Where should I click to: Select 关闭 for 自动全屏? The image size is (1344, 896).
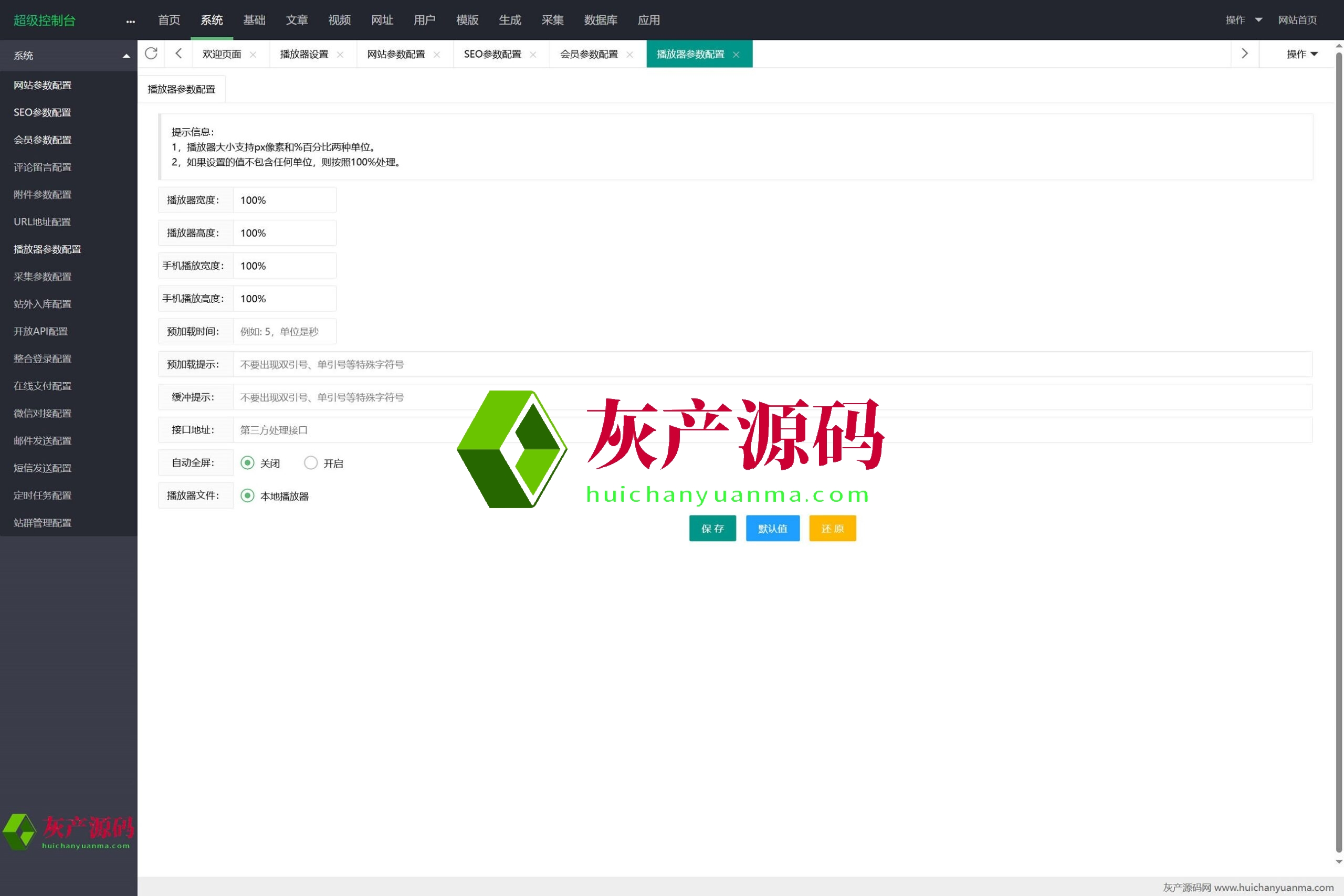(x=247, y=463)
